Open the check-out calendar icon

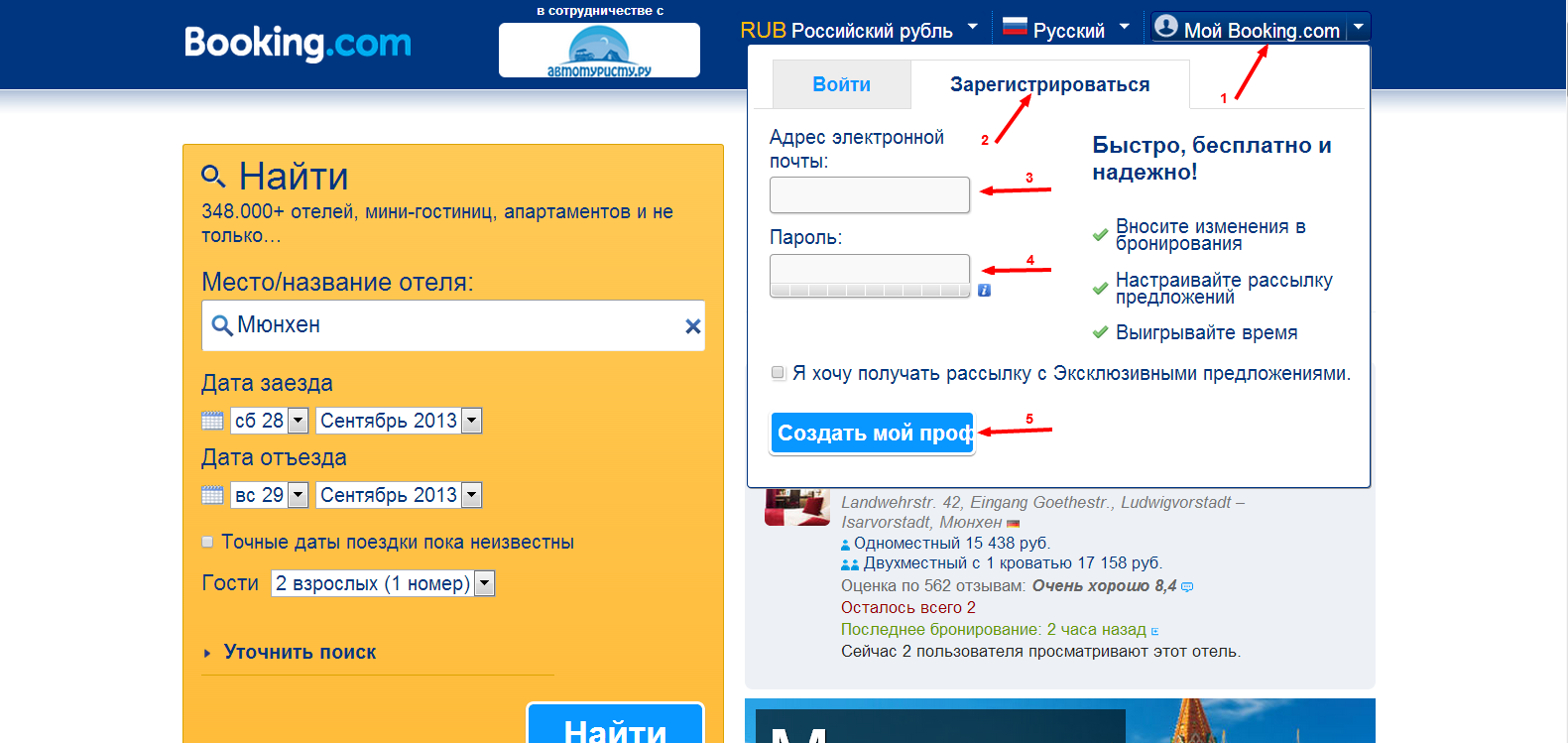(212, 495)
